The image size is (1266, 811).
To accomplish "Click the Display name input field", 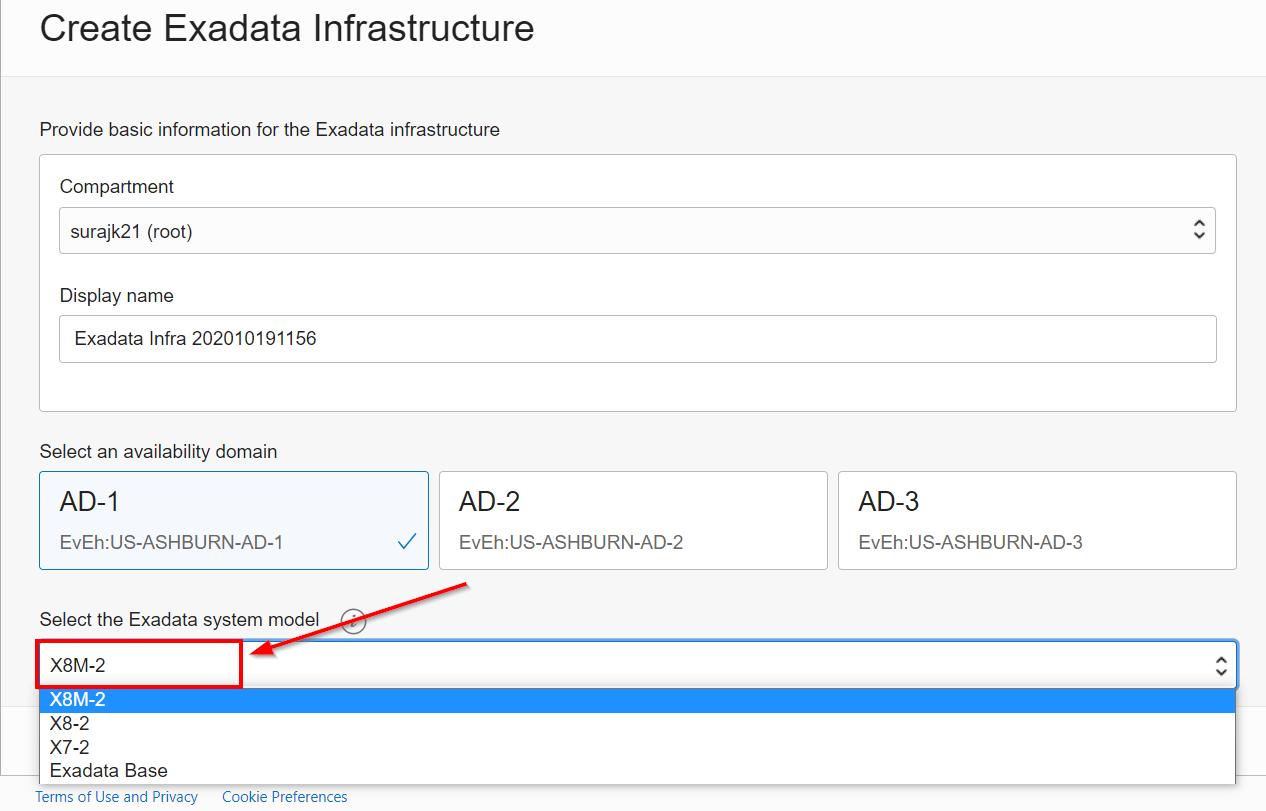I will point(637,339).
